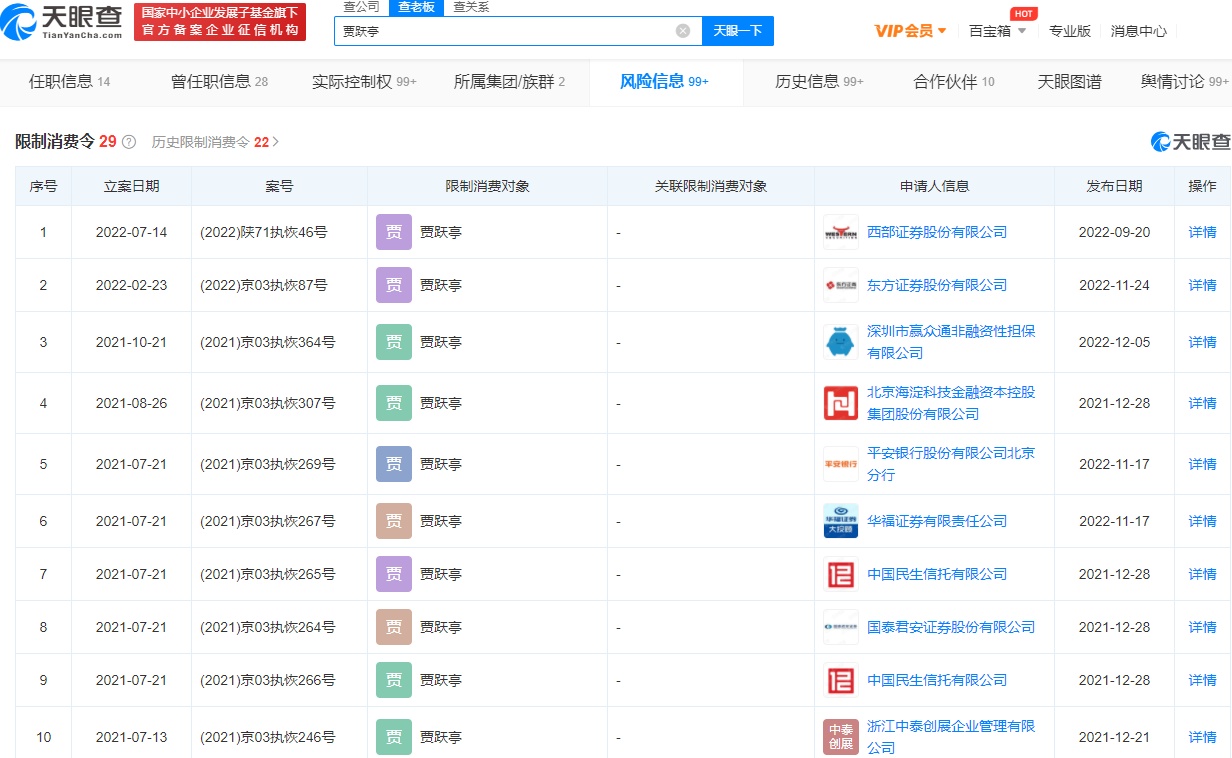The width and height of the screenshot is (1232, 758).
Task: Click purple 贾 avatar in row 1
Action: (x=393, y=232)
